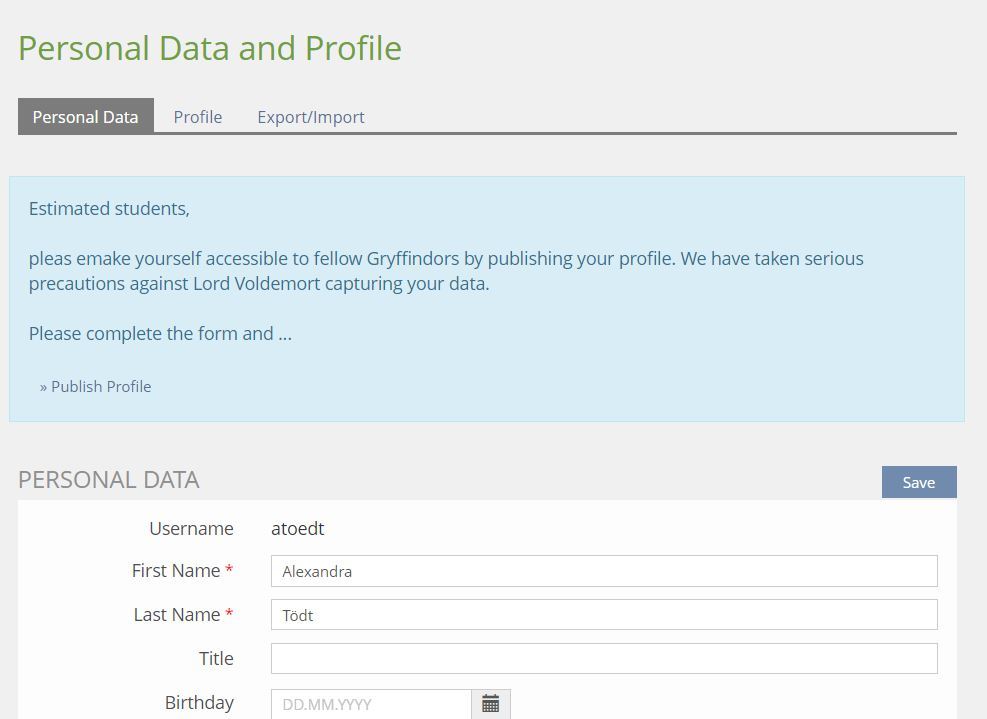The height and width of the screenshot is (719, 987).
Task: Click the Personal Data and Profile heading
Action: click(210, 48)
